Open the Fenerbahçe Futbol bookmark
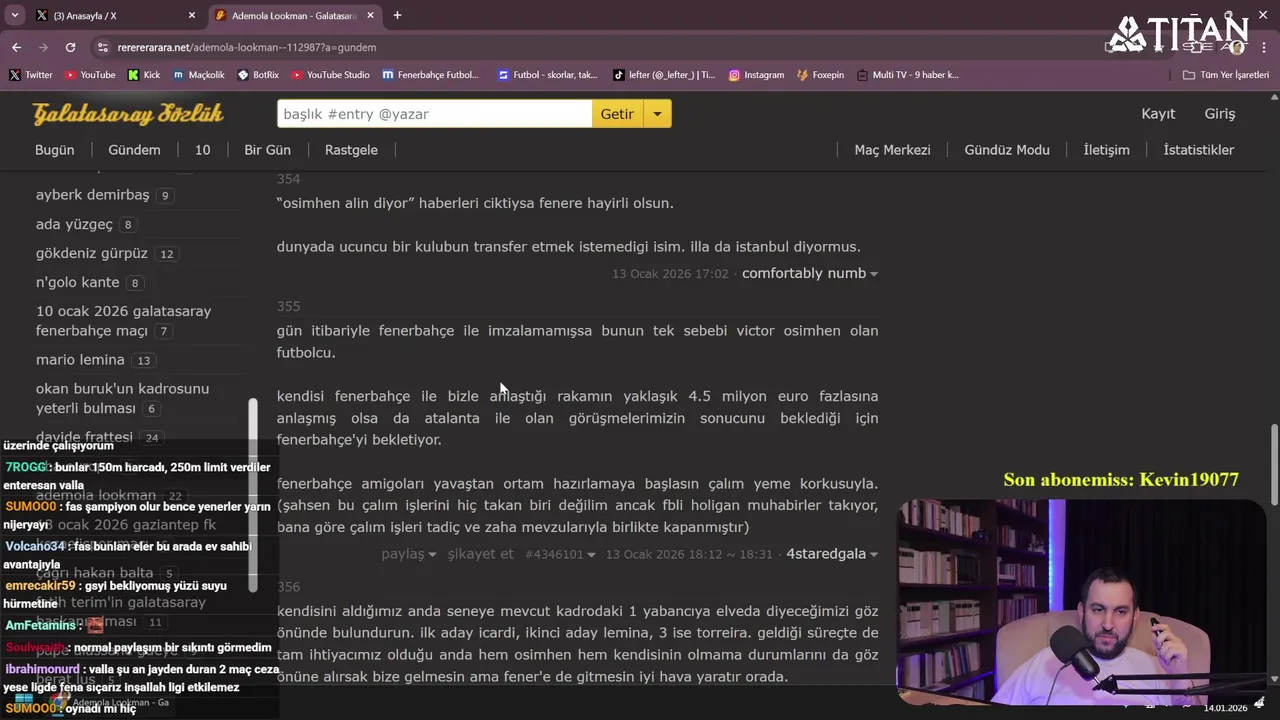Image resolution: width=1280 pixels, height=720 pixels. [431, 75]
